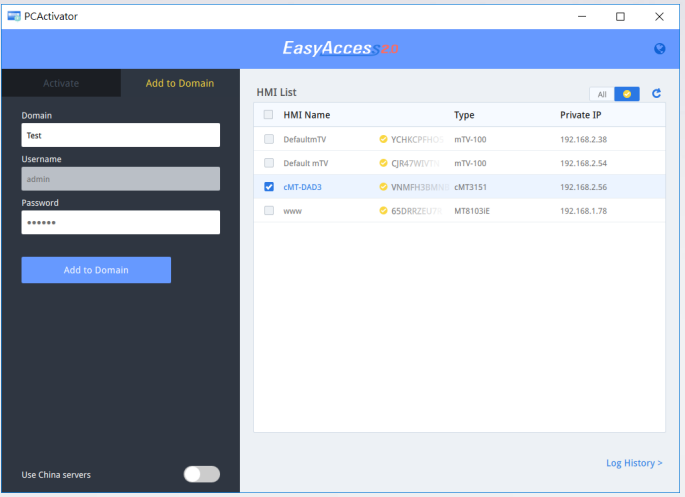Toggle the Use China servers switch
Screen dimensions: 685x497
201,474
